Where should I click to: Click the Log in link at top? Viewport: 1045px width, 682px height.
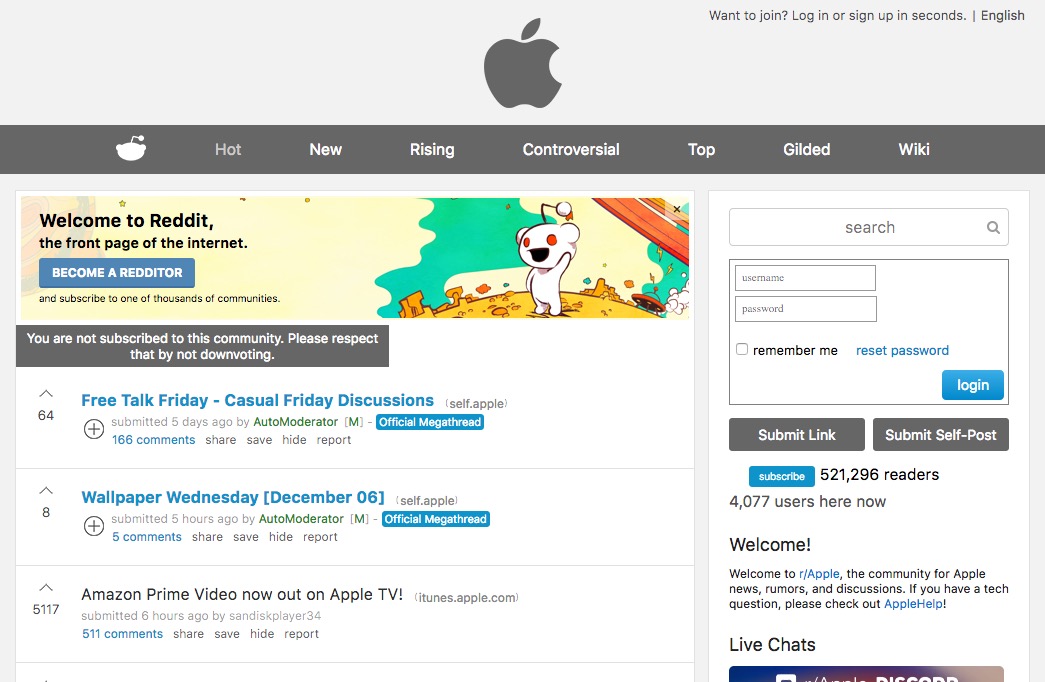coord(808,15)
